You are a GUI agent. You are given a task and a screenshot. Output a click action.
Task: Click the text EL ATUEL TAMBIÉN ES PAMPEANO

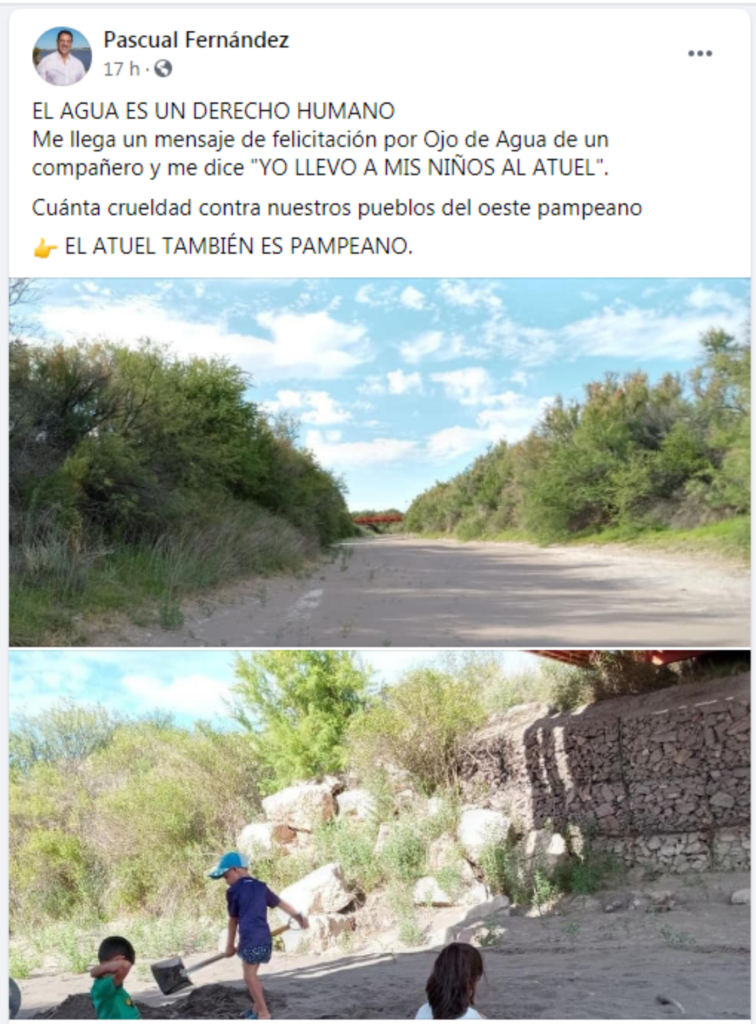coord(238,247)
